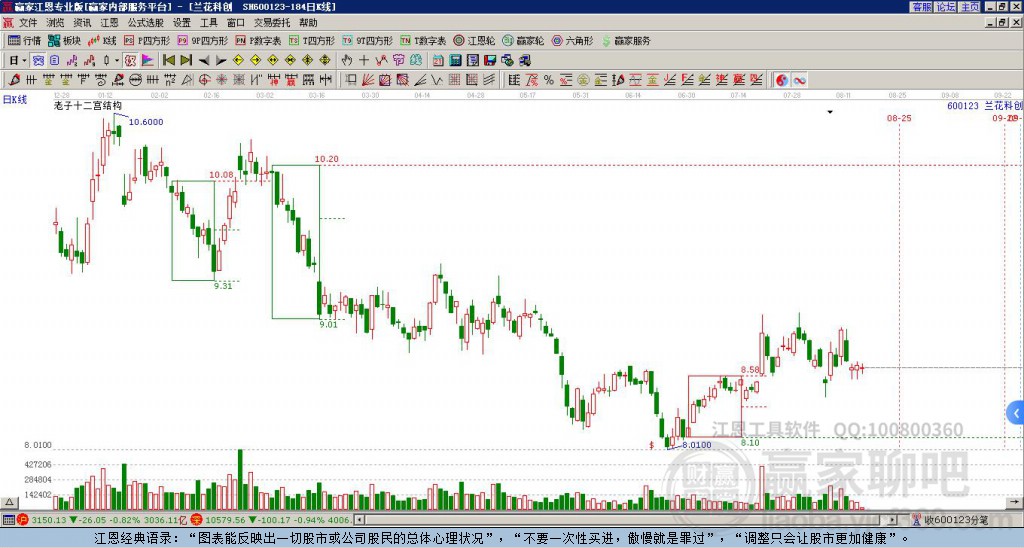Click the 主页 homepage button
The height and width of the screenshot is (548, 1024).
(970, 7)
